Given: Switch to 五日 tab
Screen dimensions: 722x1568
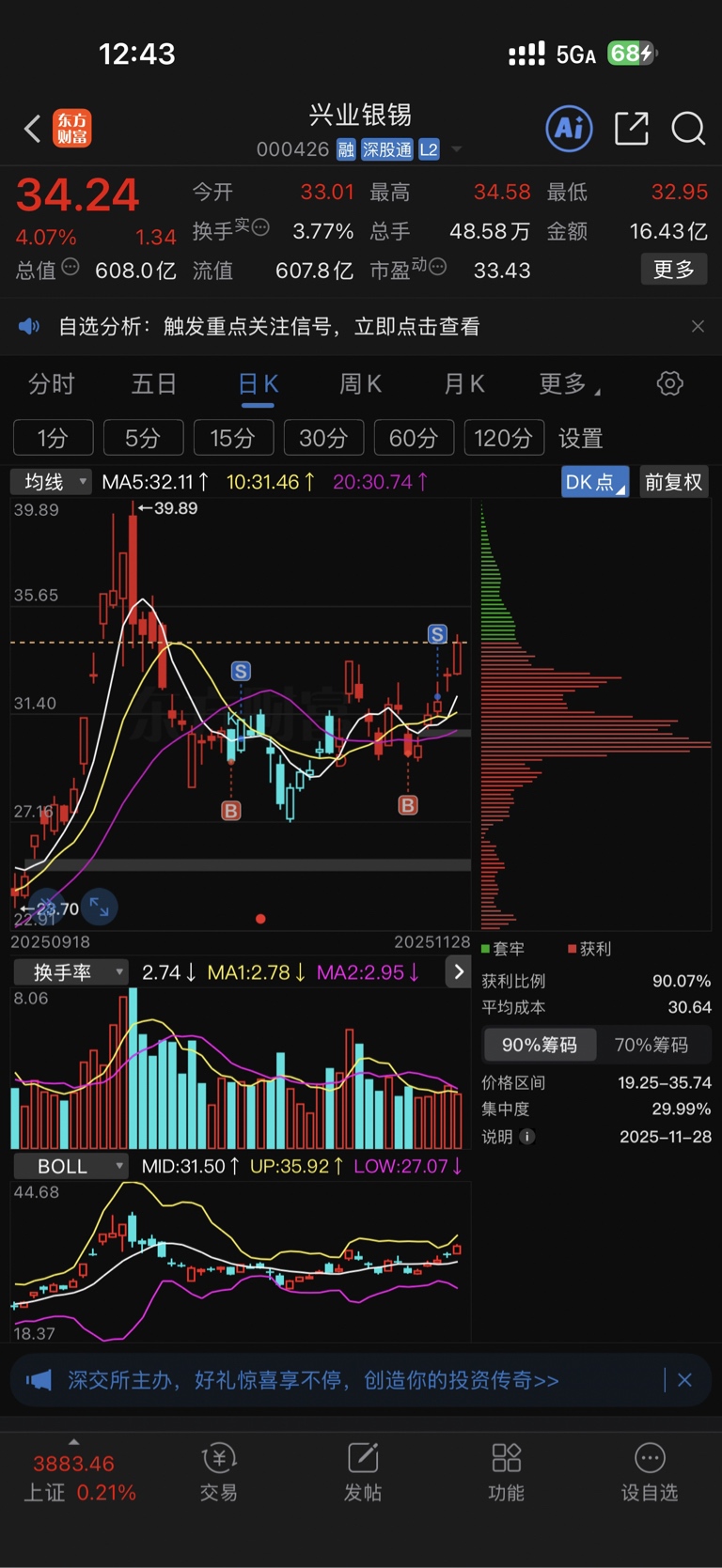Looking at the screenshot, I should click(x=154, y=383).
